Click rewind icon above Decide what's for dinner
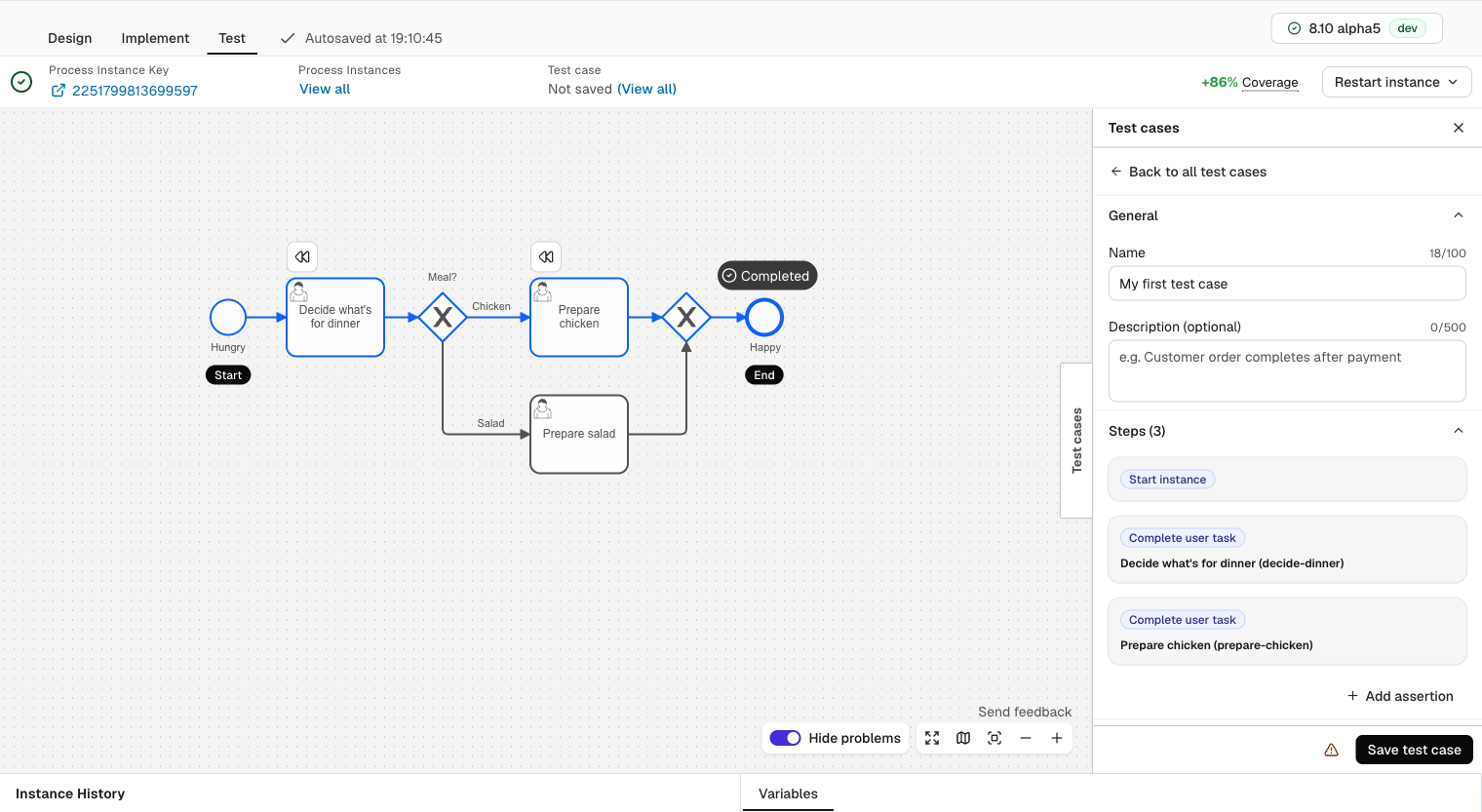Viewport: 1482px width, 812px height. point(302,257)
